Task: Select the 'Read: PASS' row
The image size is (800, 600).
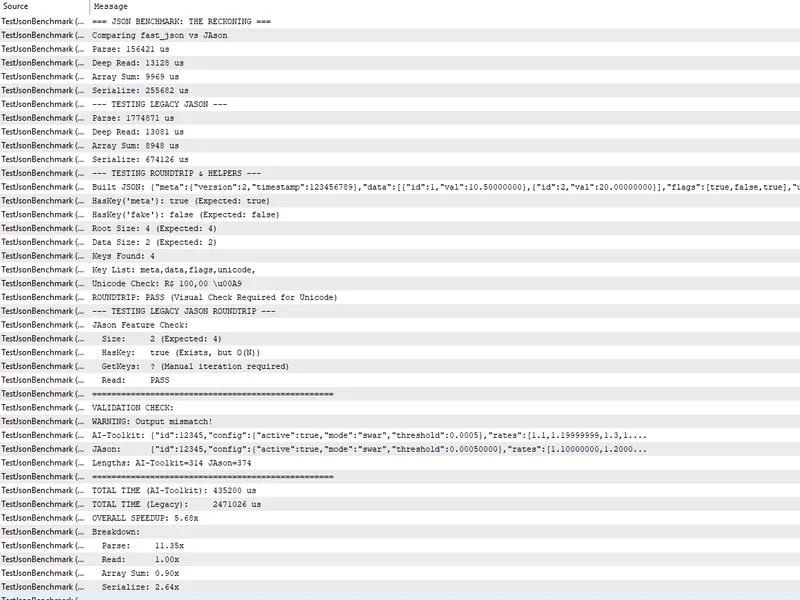Action: point(400,380)
